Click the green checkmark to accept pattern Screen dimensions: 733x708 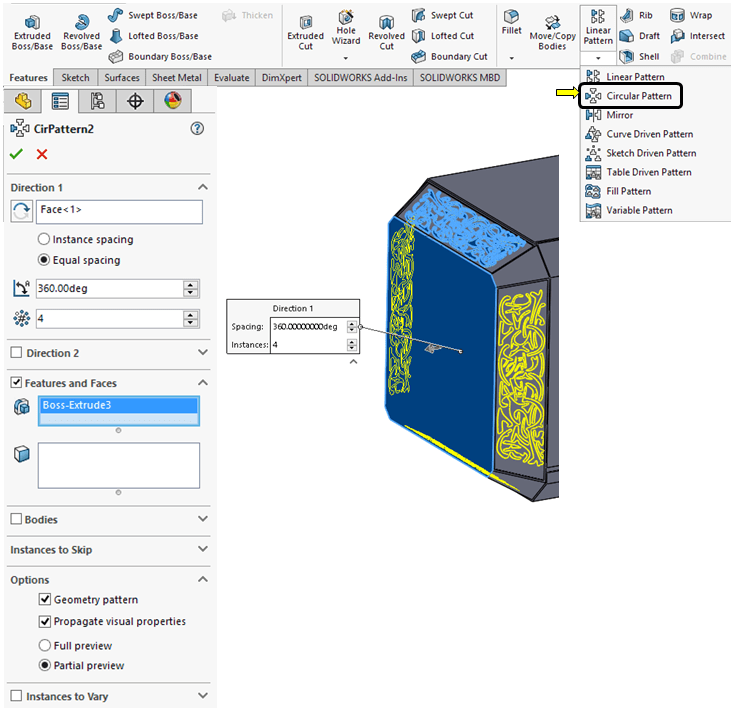16,154
